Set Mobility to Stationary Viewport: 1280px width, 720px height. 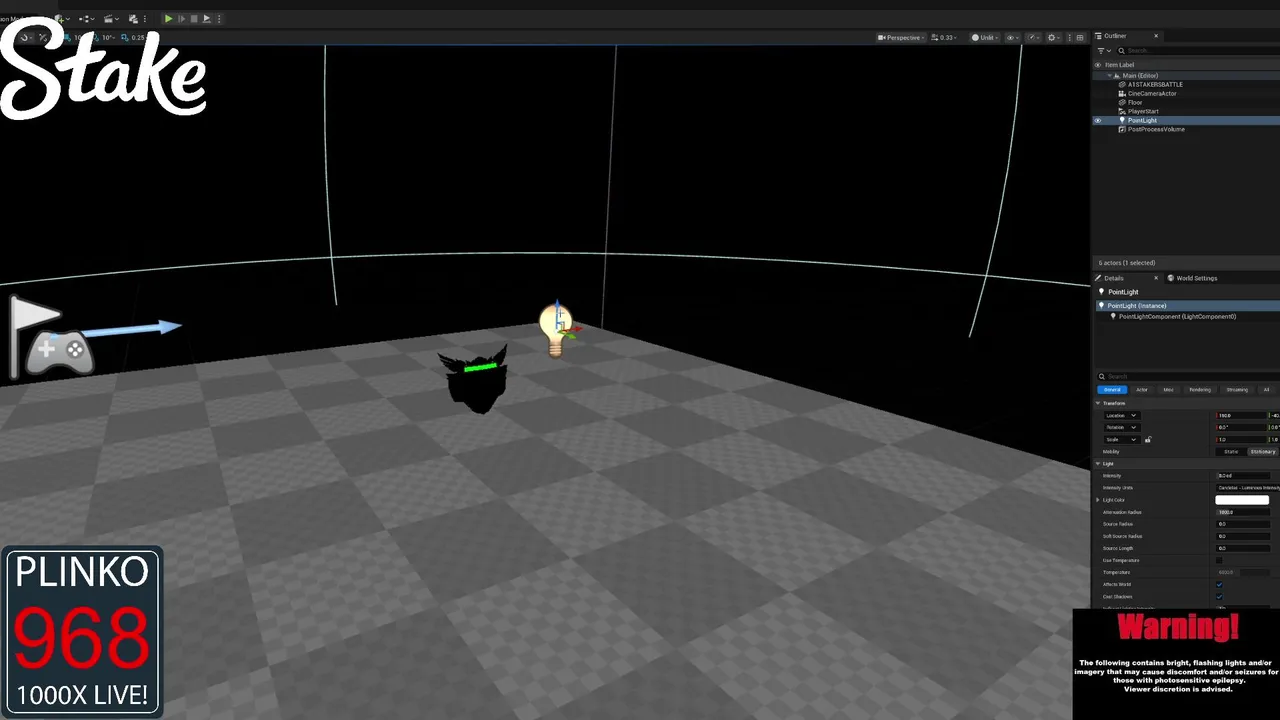click(1263, 452)
